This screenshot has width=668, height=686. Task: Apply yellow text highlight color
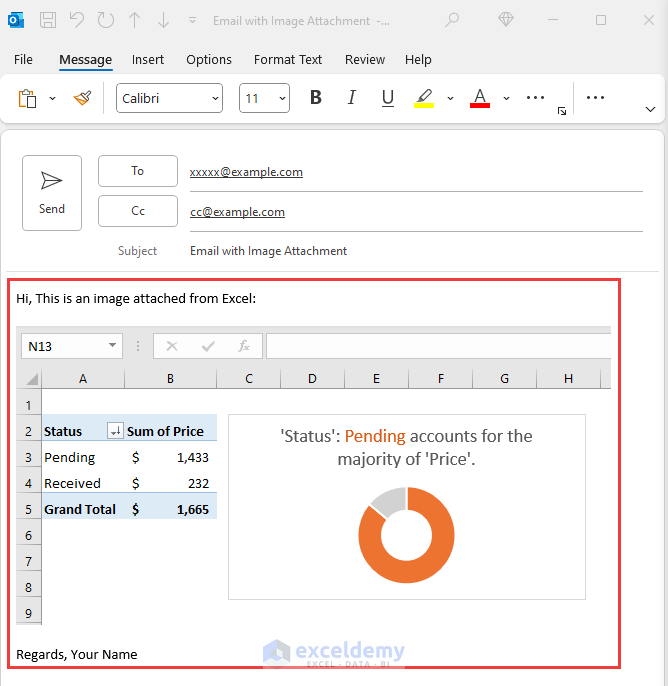424,98
